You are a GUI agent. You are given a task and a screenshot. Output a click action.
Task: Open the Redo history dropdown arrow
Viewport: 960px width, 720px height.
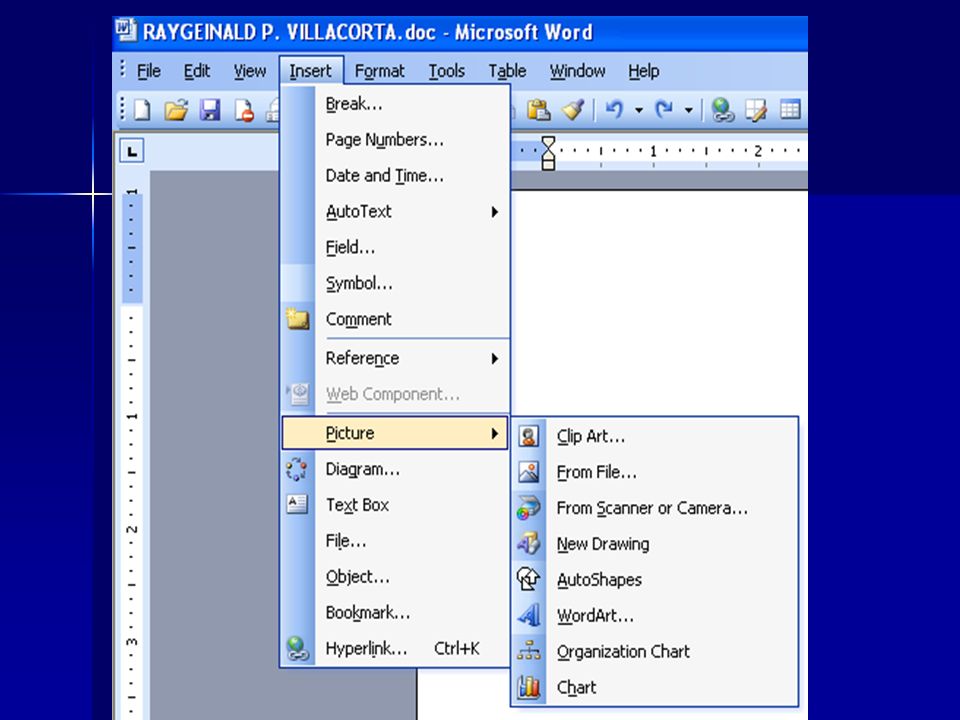(689, 111)
